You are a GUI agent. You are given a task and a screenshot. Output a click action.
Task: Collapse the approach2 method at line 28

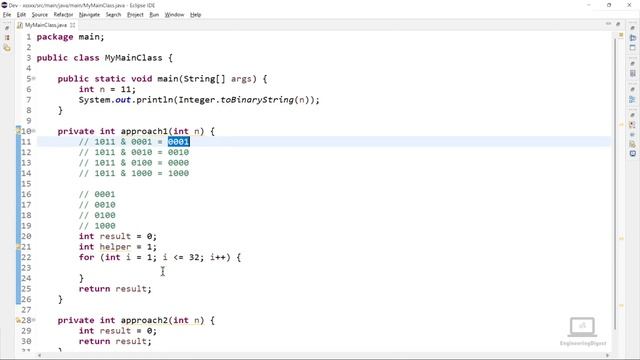click(34, 320)
